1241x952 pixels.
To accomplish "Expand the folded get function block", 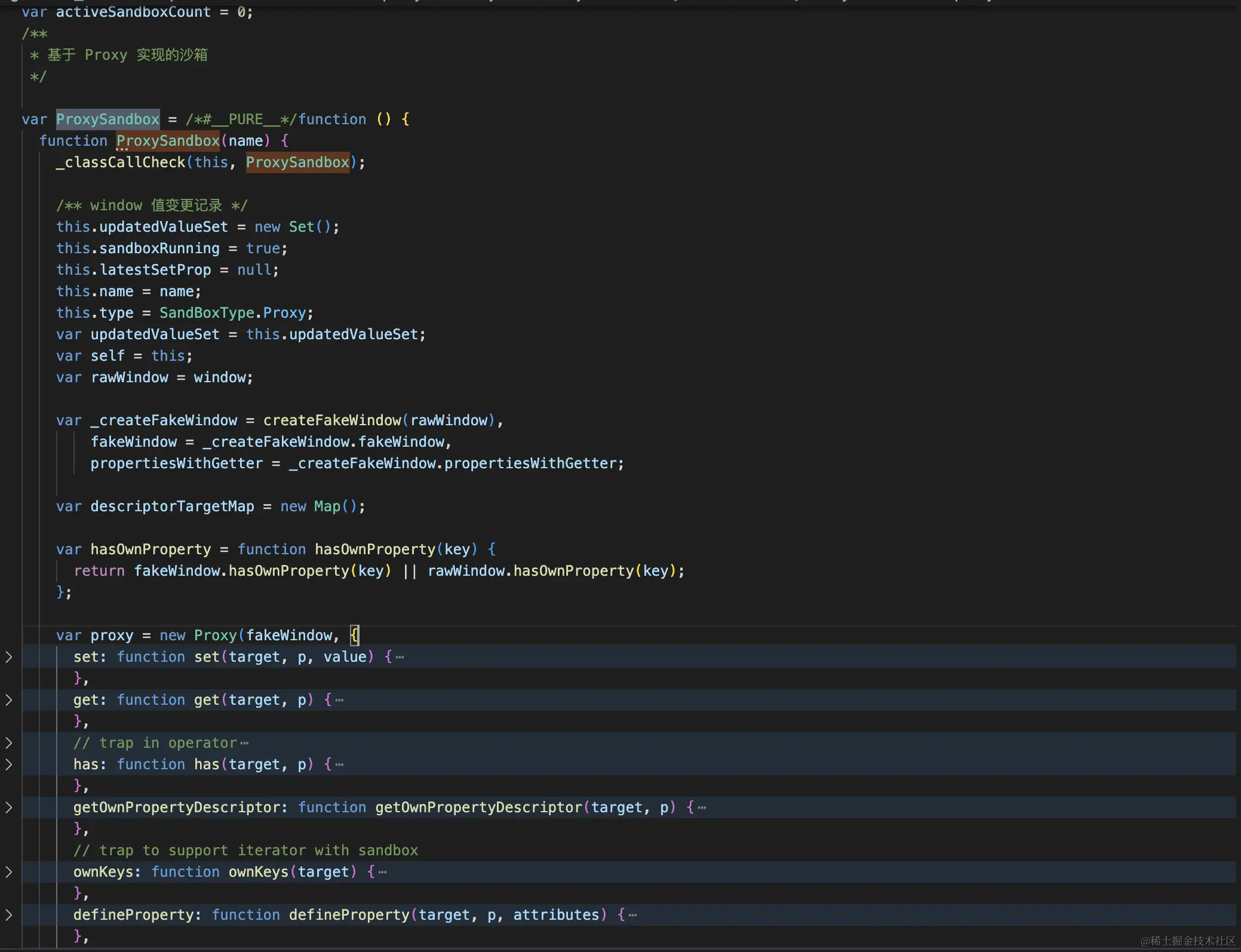I will (x=8, y=700).
